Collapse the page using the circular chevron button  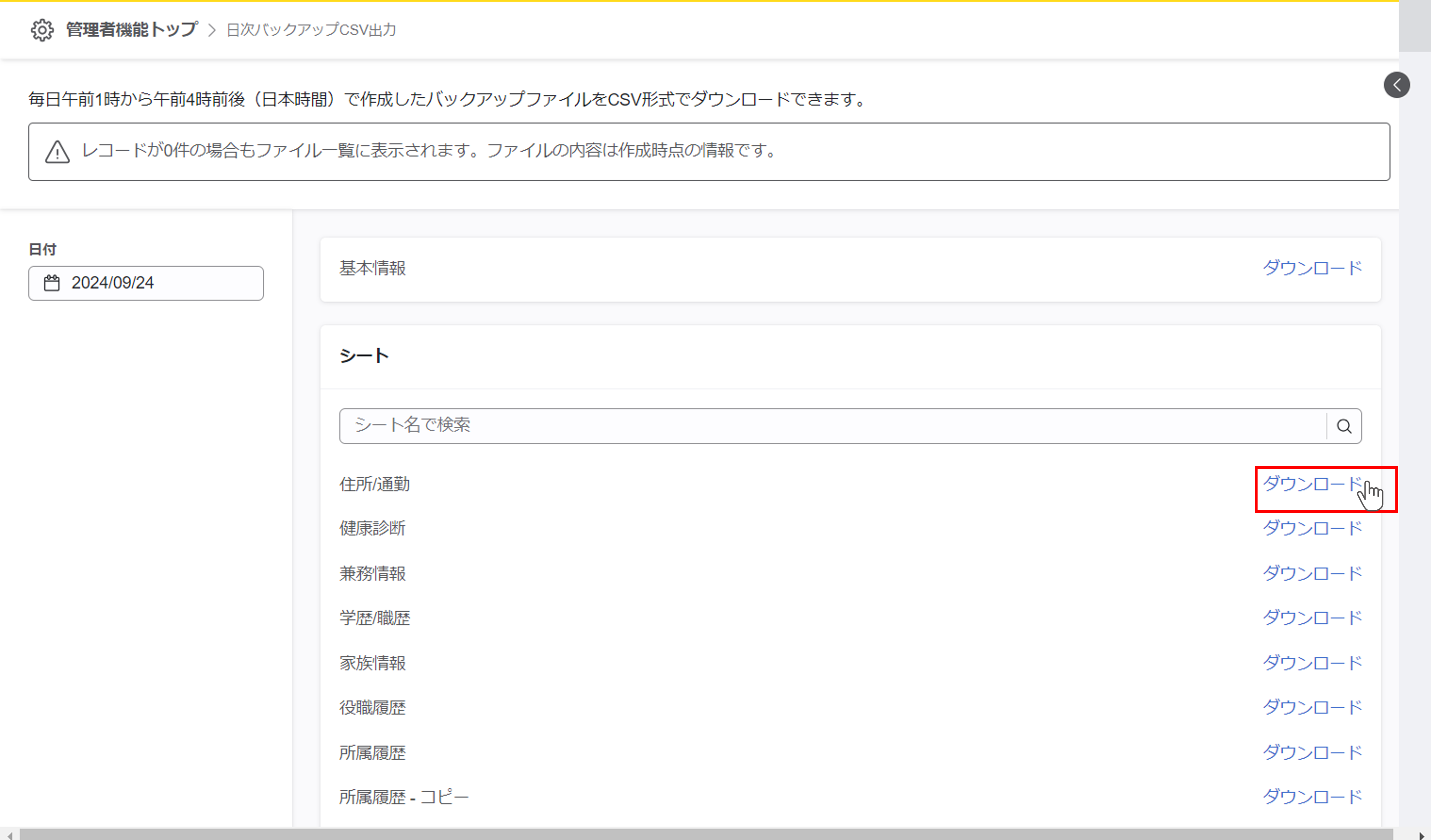[x=1397, y=85]
